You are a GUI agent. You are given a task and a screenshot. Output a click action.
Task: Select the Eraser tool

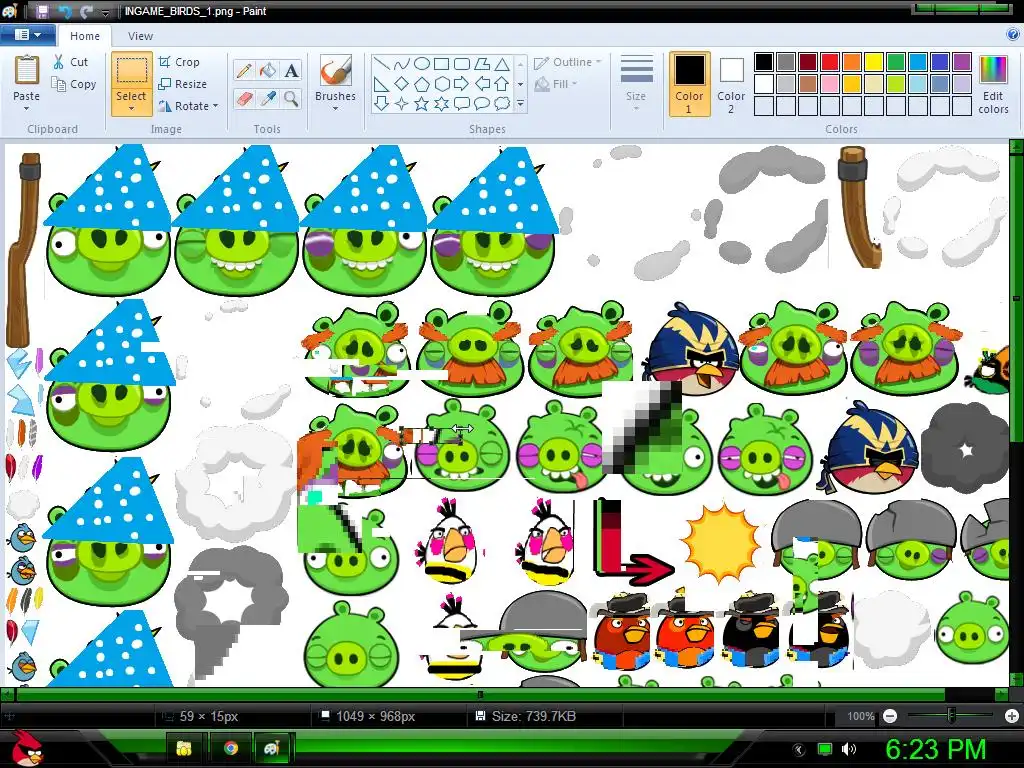[x=244, y=99]
